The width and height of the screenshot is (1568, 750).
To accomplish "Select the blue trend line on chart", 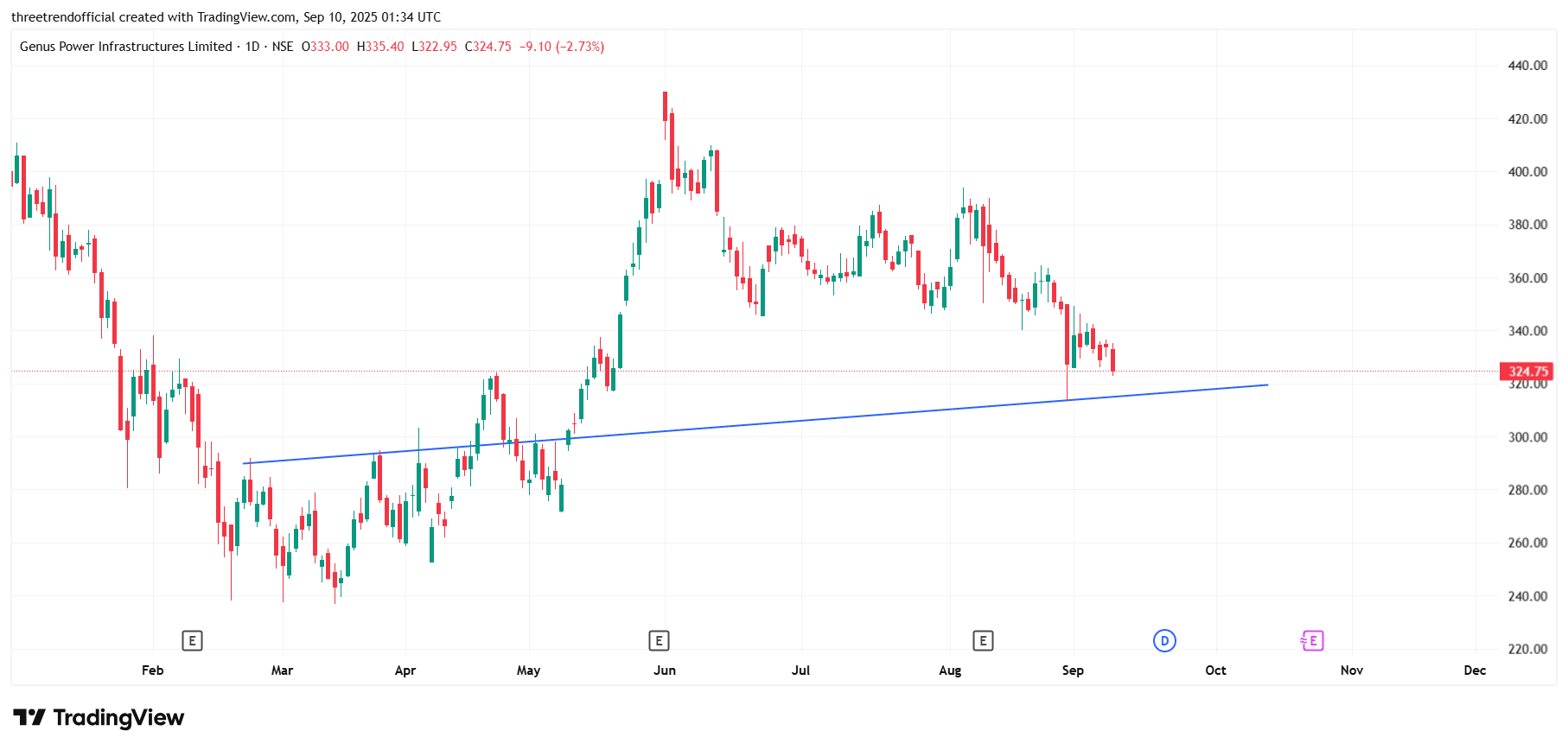I will click(x=755, y=424).
